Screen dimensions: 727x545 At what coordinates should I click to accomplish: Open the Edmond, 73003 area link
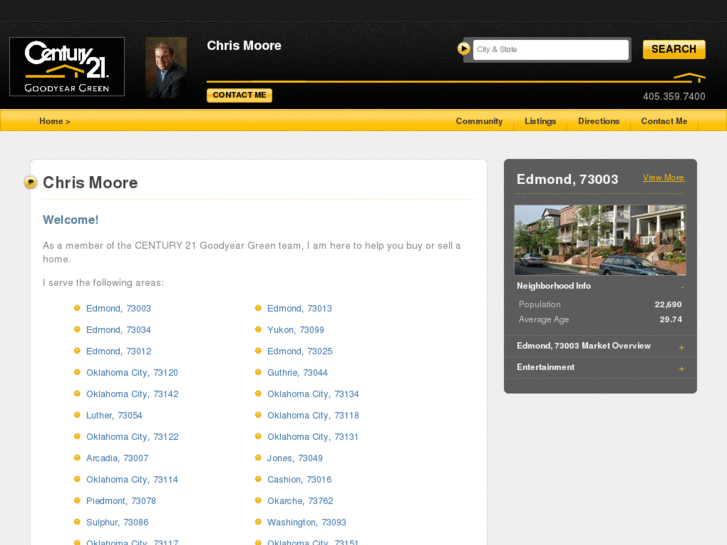118,308
